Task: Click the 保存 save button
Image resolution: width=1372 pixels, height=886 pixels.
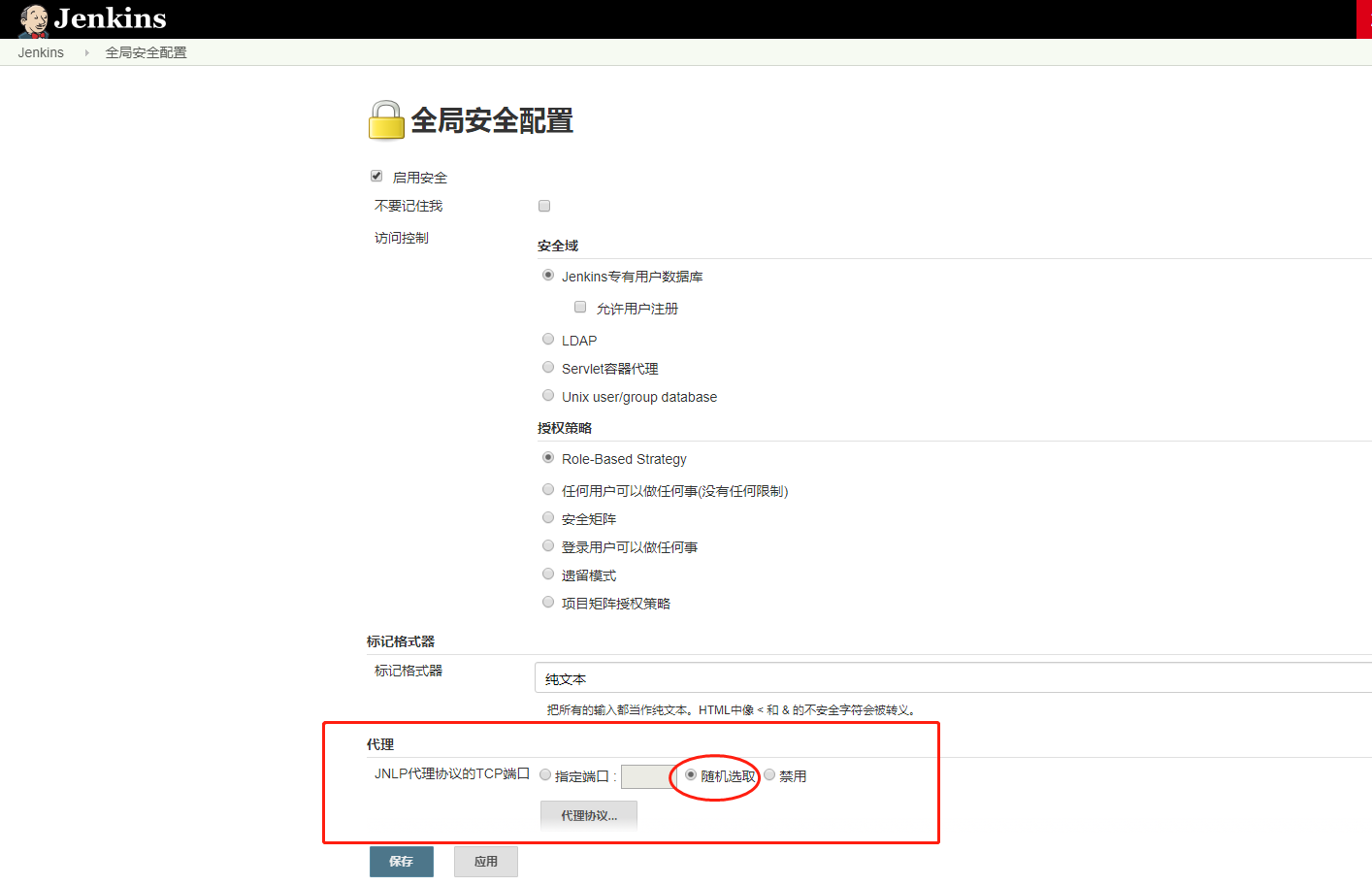Action: [x=402, y=862]
